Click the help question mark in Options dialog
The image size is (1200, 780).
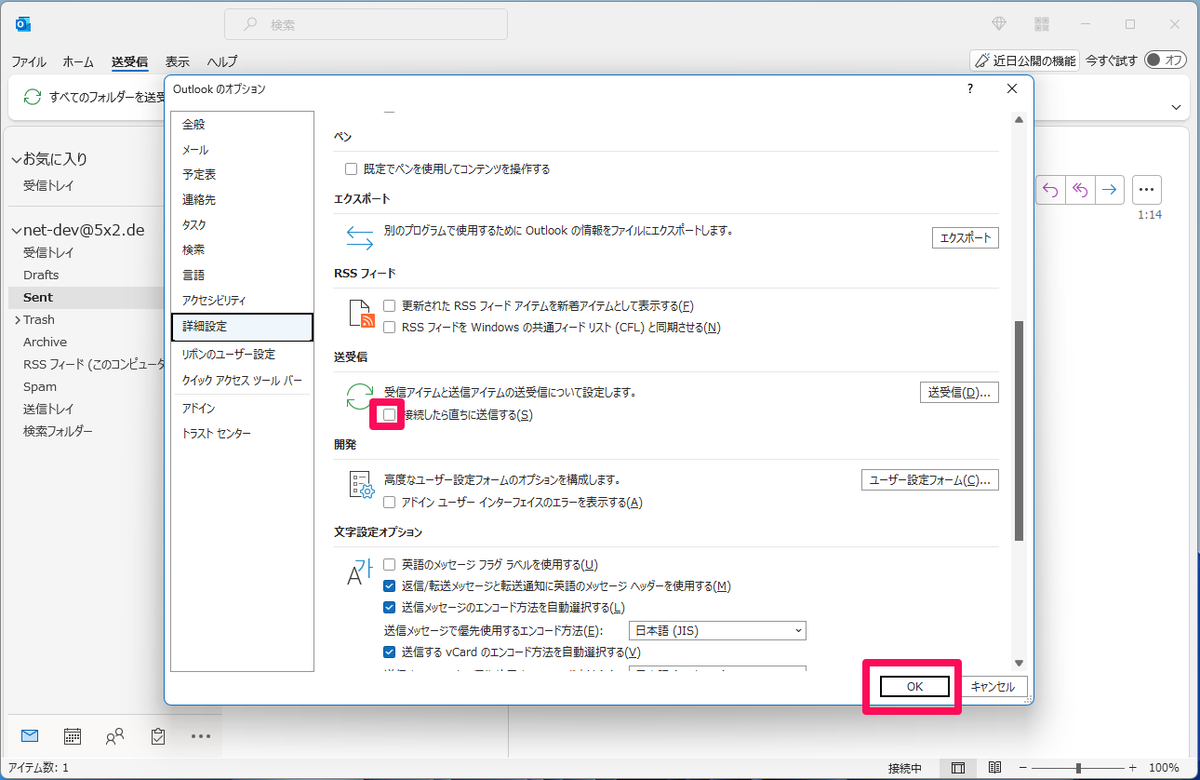pyautogui.click(x=970, y=89)
